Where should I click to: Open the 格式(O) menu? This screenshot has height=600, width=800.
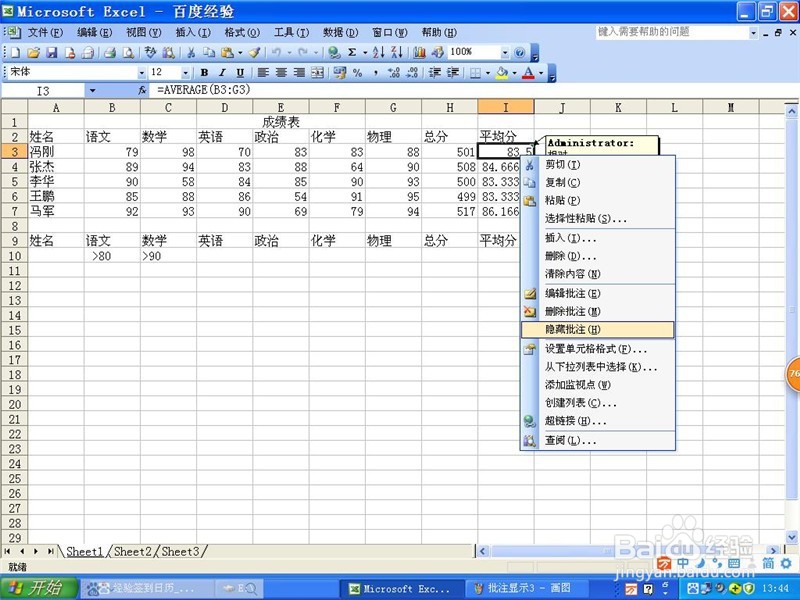(242, 33)
